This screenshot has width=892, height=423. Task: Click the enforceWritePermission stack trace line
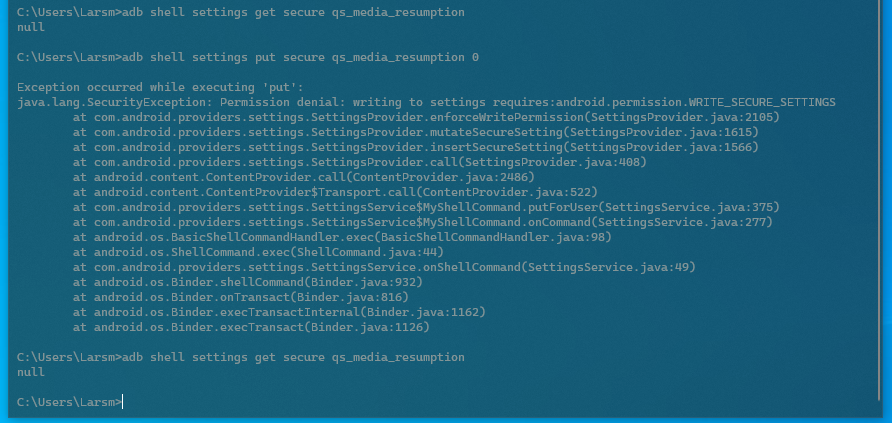click(x=426, y=118)
